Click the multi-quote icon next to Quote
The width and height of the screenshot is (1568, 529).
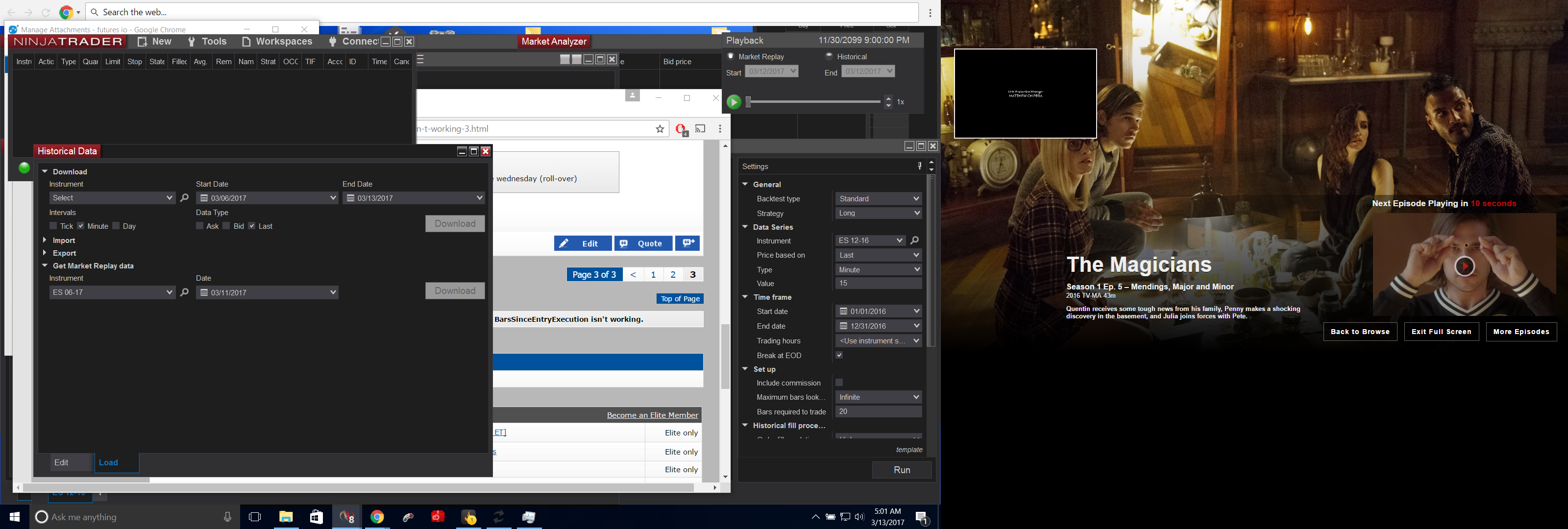tap(688, 243)
